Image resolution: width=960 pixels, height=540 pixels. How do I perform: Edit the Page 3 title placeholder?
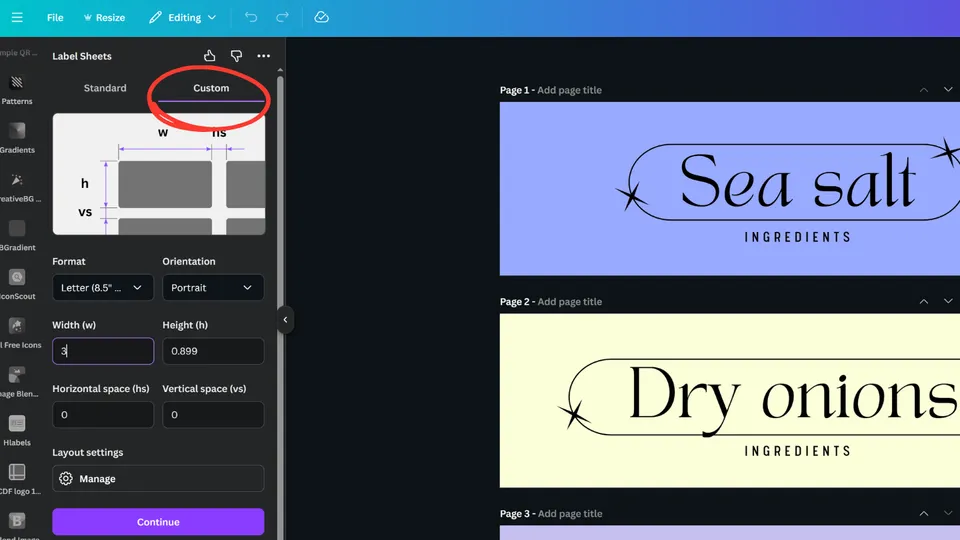point(569,514)
